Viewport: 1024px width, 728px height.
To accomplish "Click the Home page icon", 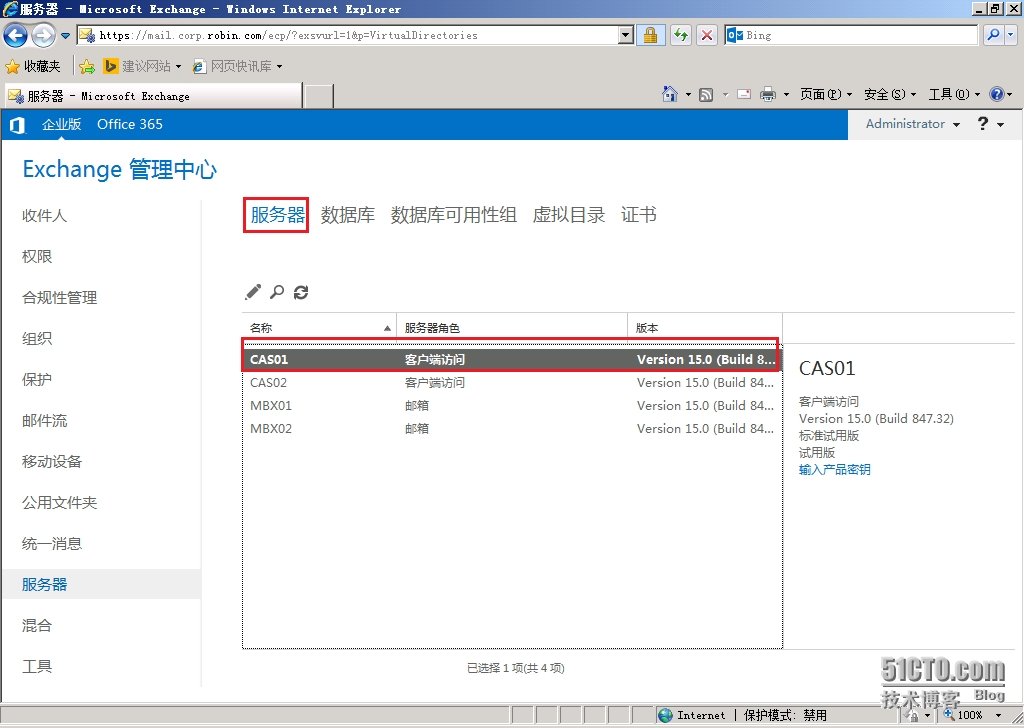I will (669, 95).
